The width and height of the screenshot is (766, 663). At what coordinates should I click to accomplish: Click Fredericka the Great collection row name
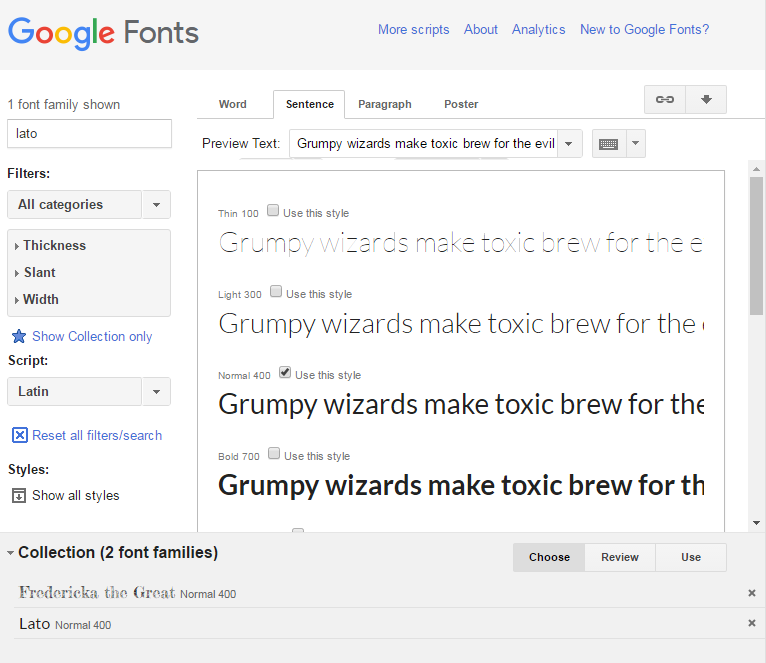tap(97, 593)
